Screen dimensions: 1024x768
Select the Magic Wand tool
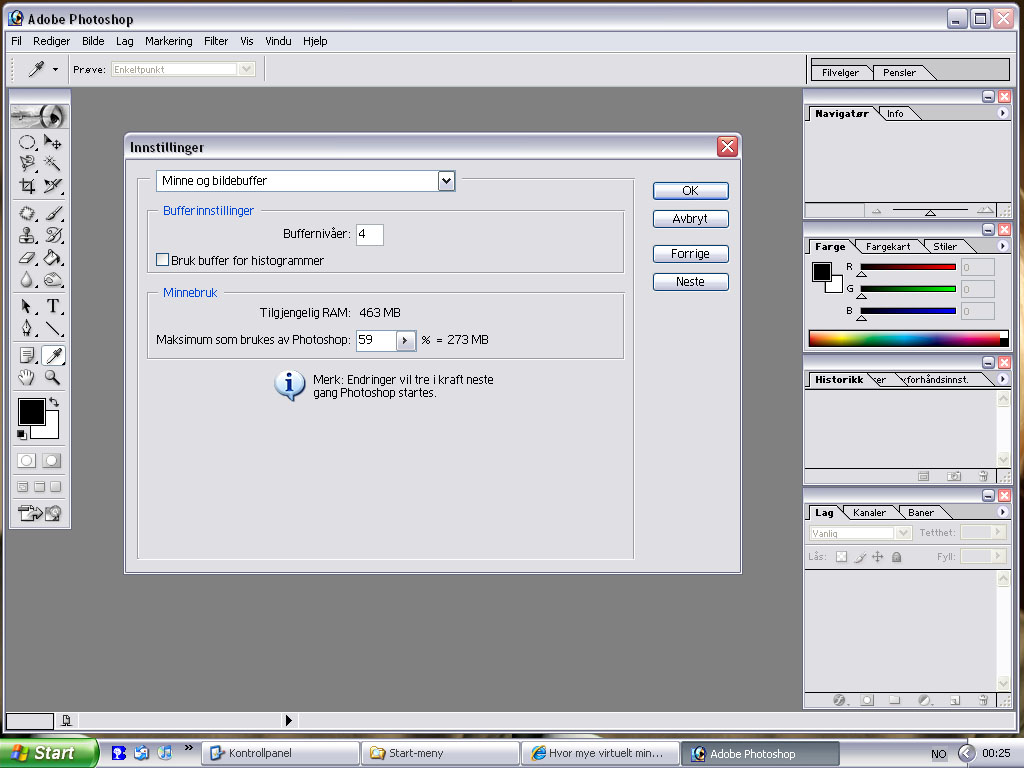52,163
